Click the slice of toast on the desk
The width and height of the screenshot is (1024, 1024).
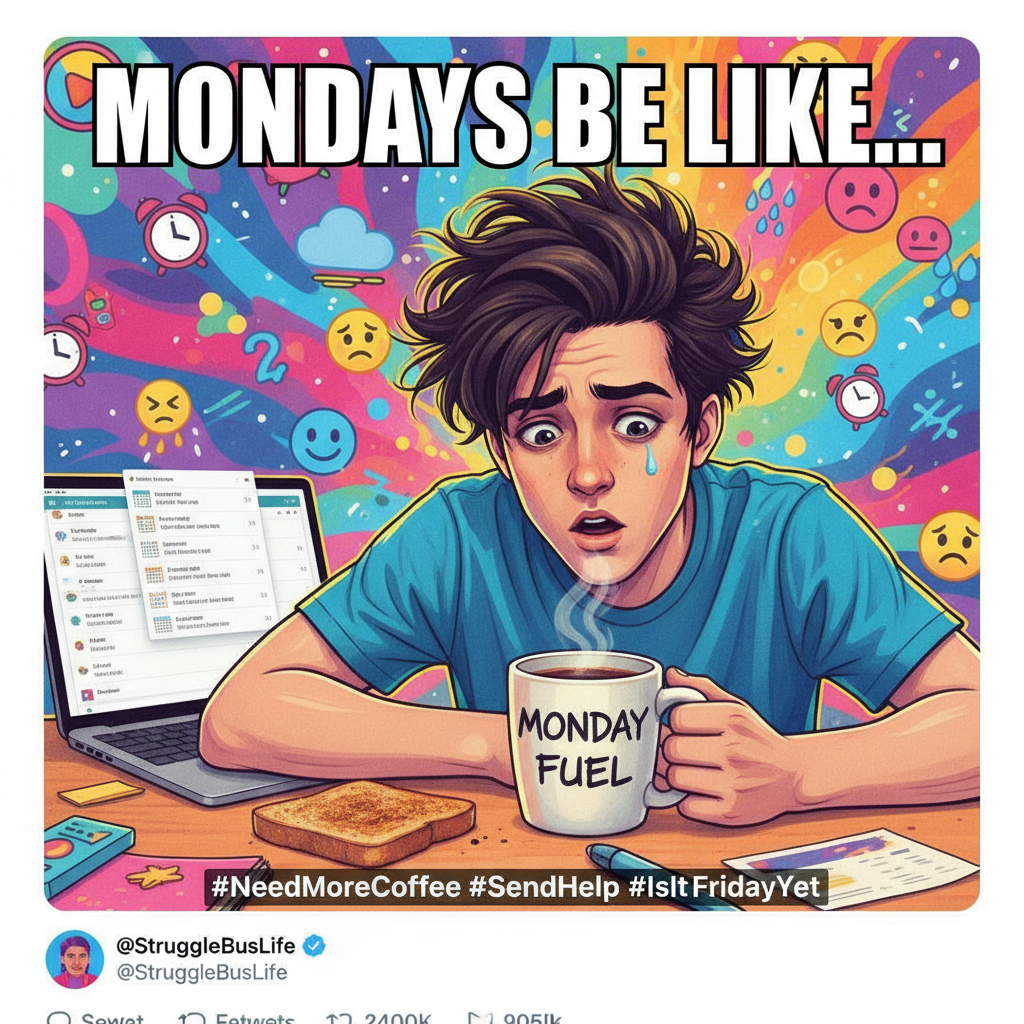(x=363, y=822)
